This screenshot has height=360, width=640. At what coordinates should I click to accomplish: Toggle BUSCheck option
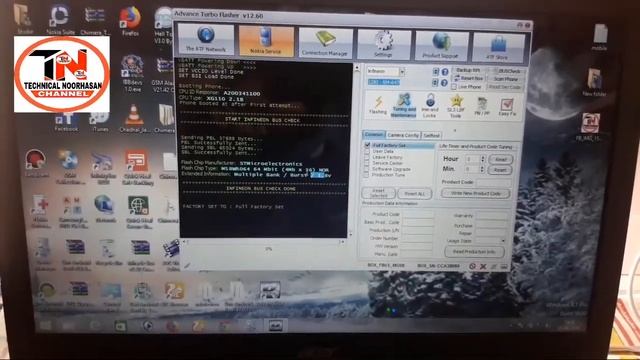click(x=507, y=71)
